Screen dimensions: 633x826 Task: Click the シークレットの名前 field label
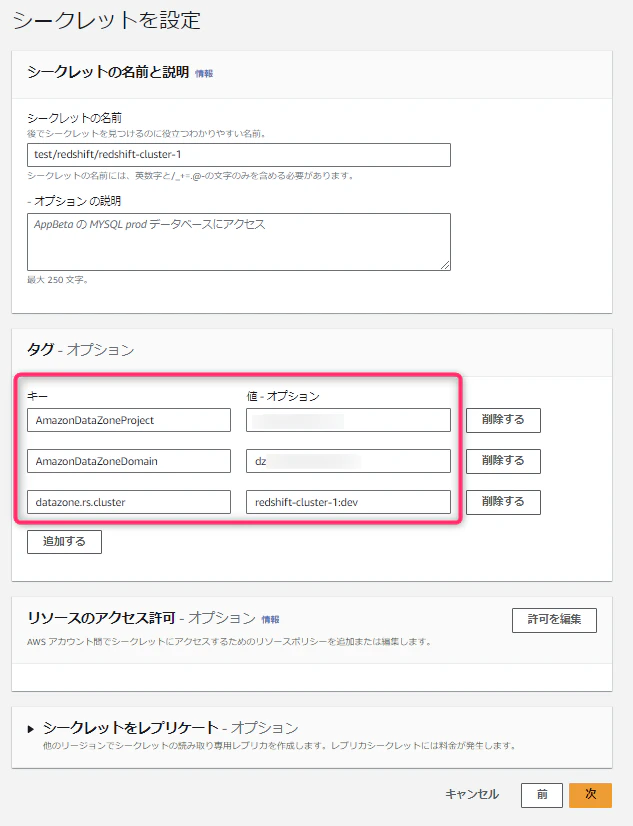pyautogui.click(x=74, y=117)
